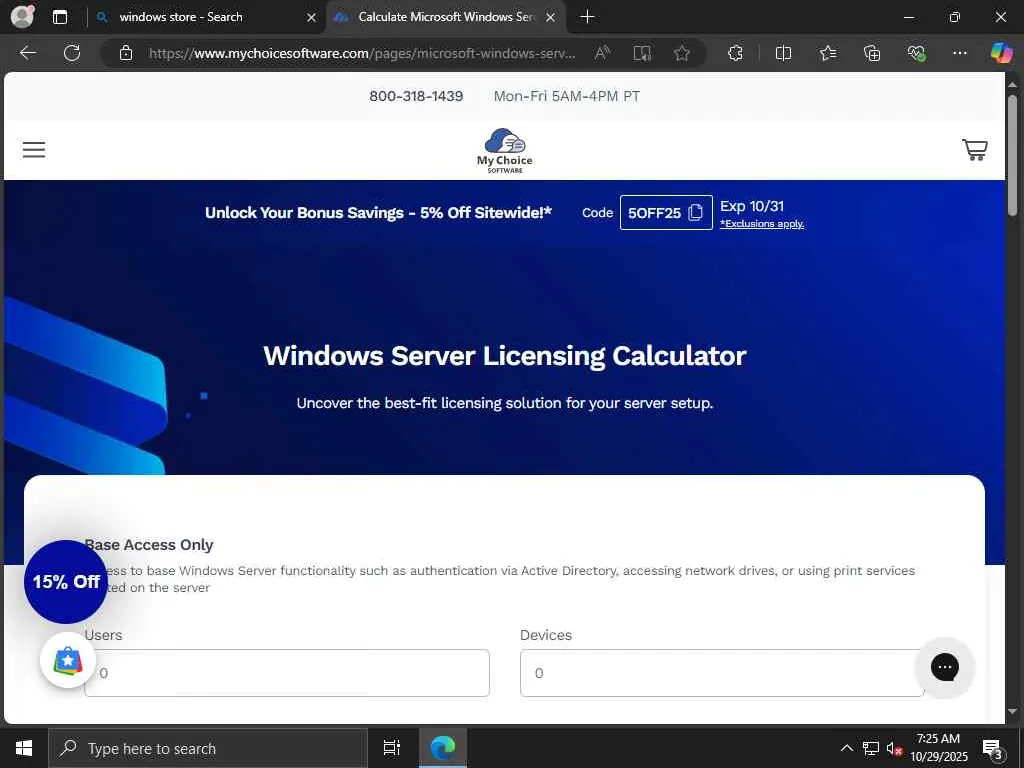Click the muted volume tray icon
The height and width of the screenshot is (768, 1024).
pyautogui.click(x=894, y=748)
